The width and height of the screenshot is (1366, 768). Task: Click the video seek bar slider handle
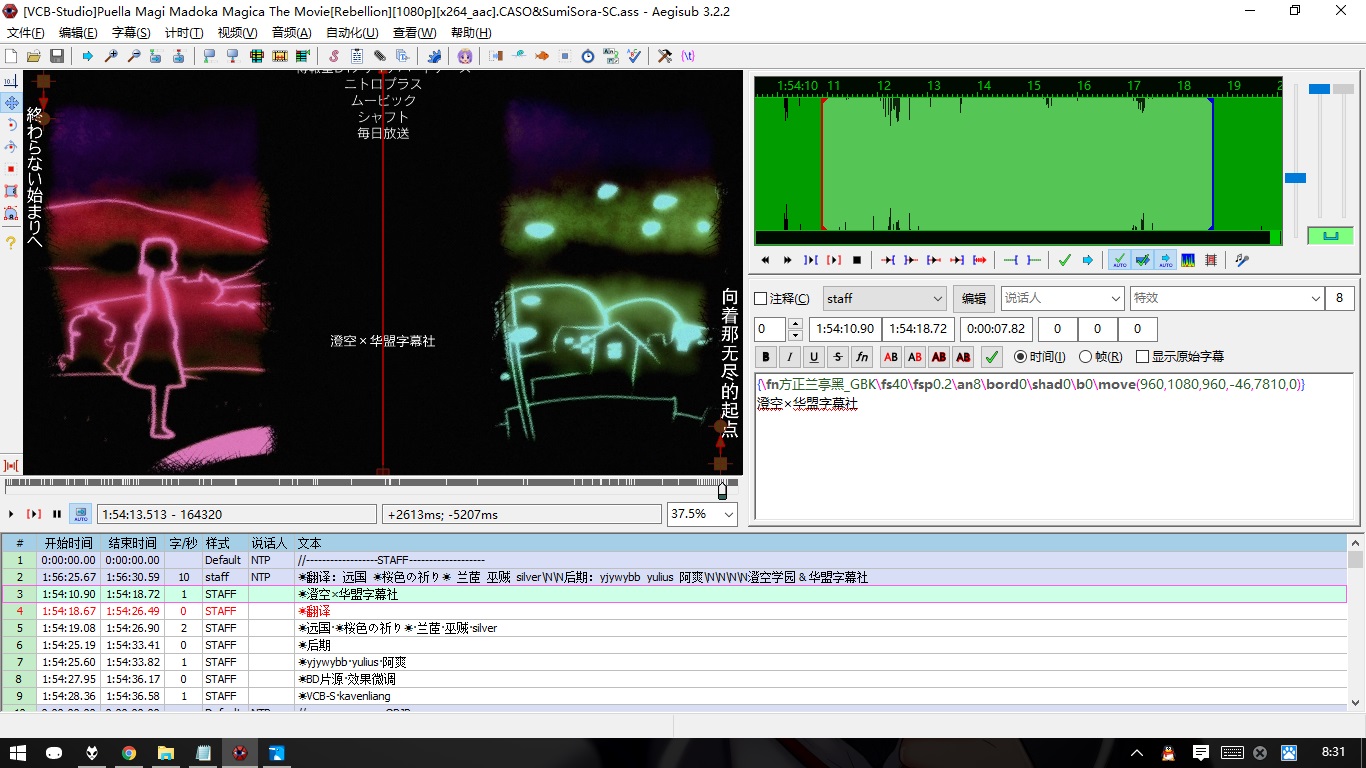[722, 490]
